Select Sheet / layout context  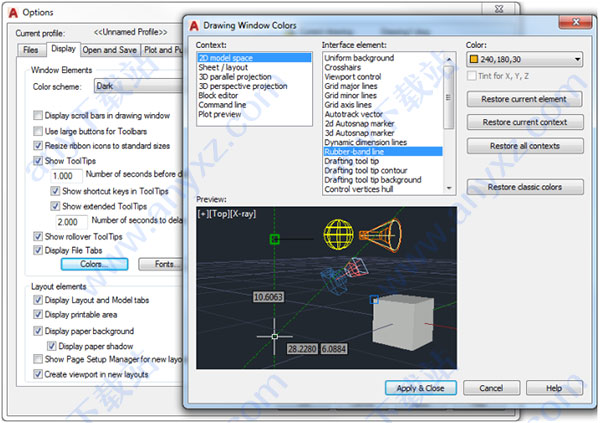tap(254, 67)
